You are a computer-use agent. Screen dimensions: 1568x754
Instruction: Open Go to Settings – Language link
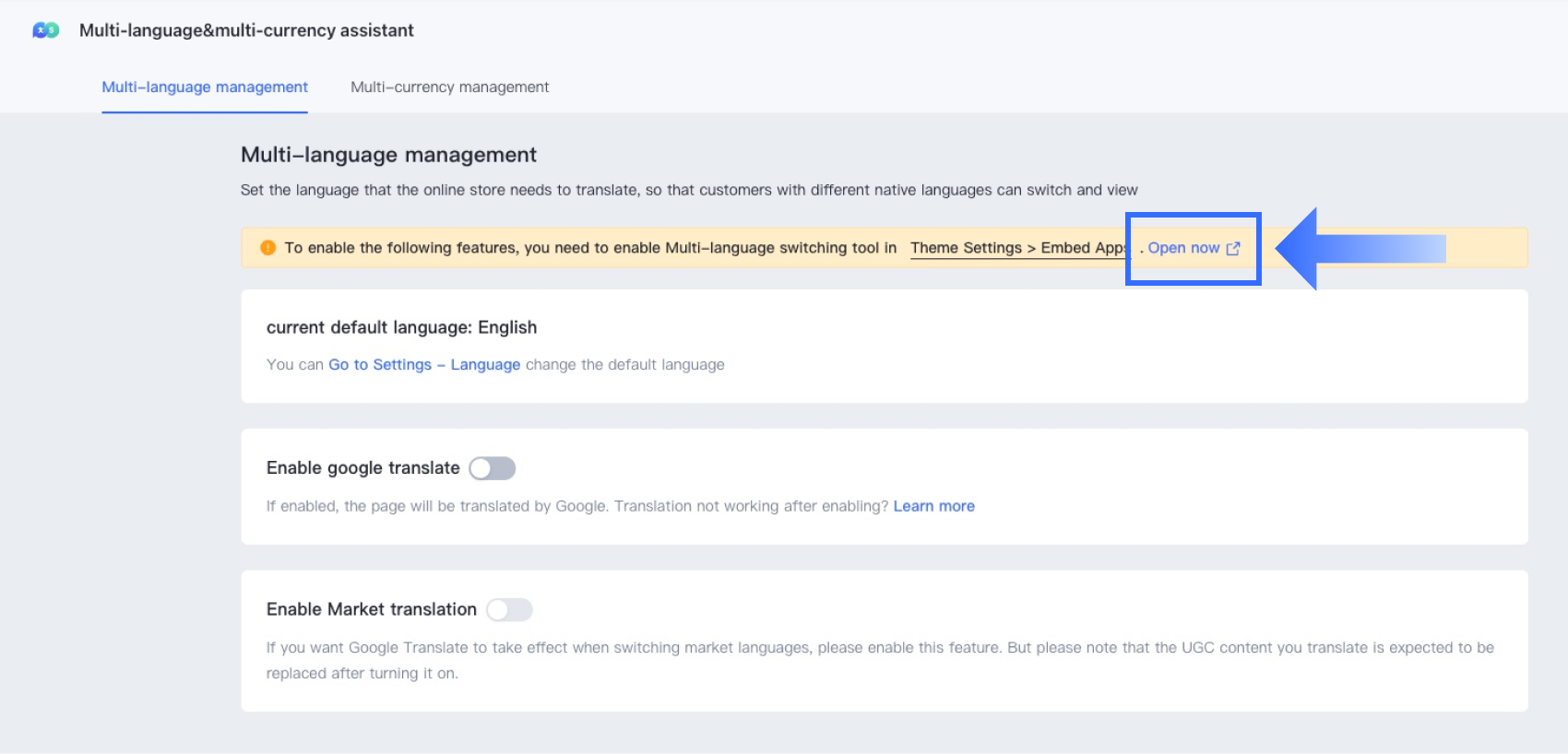424,365
